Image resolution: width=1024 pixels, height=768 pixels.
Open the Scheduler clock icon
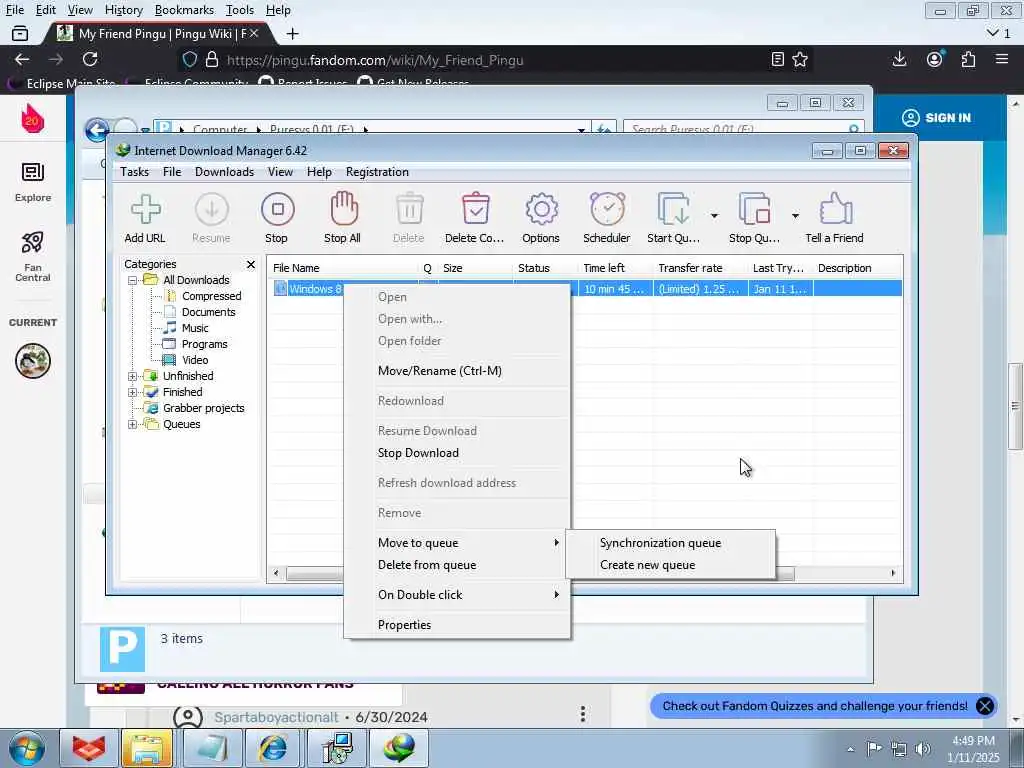[607, 209]
